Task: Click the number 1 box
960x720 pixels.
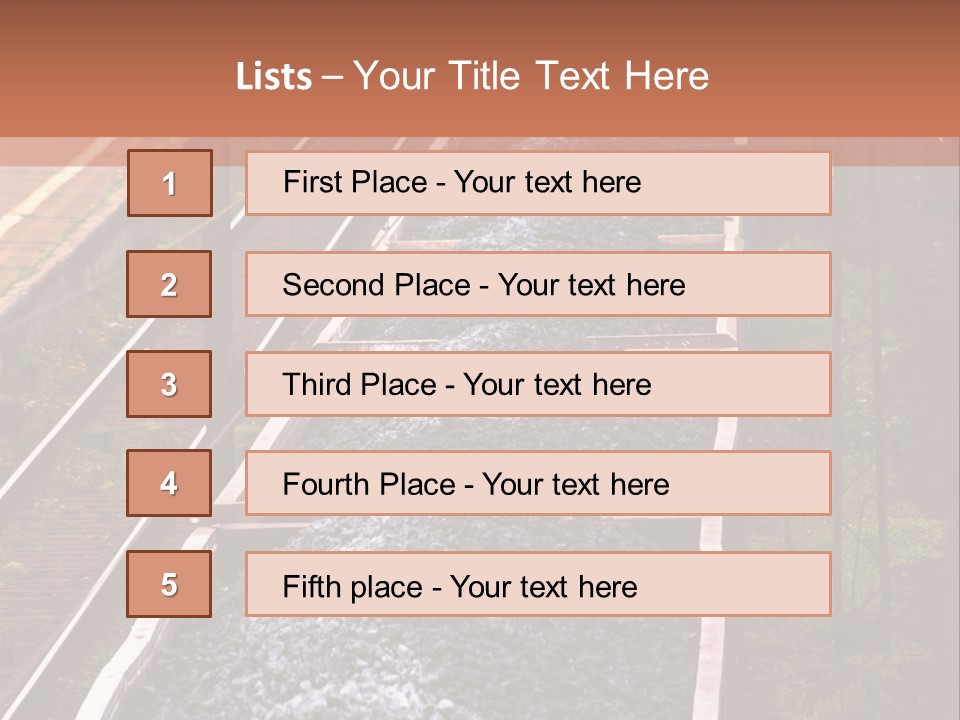Action: pyautogui.click(x=170, y=183)
